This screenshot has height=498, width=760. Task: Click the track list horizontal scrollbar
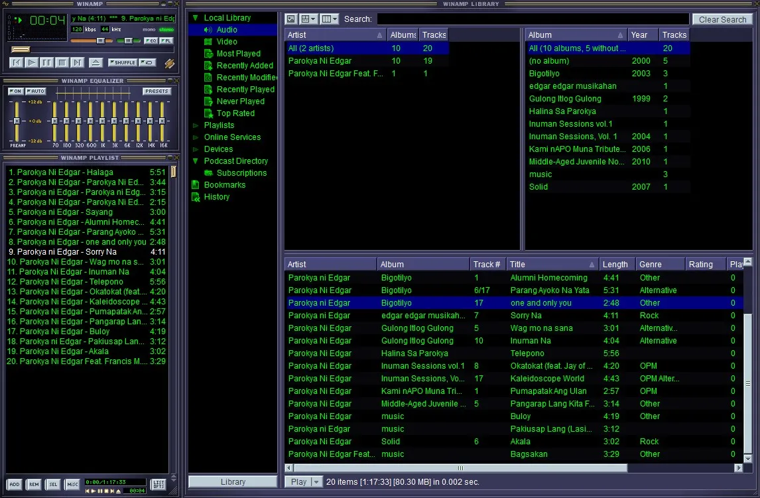459,468
